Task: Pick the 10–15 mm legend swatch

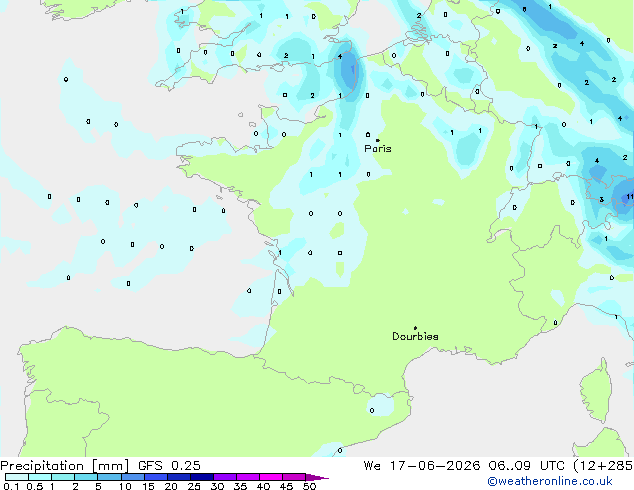Action: pos(132,477)
